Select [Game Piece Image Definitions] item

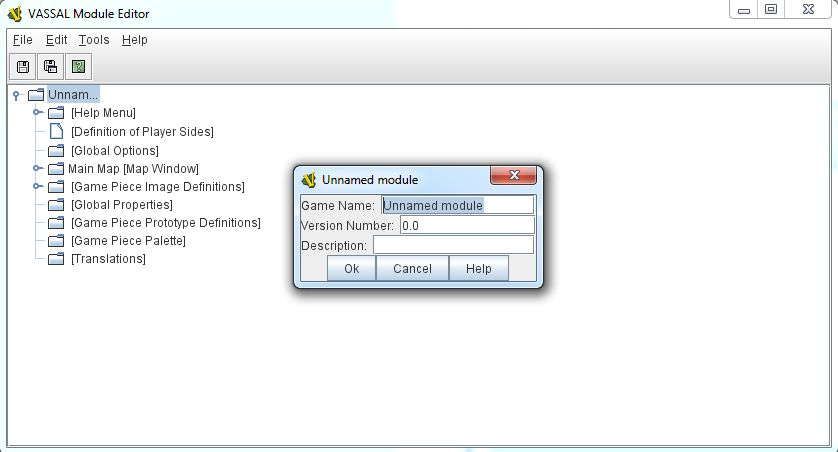(x=158, y=187)
